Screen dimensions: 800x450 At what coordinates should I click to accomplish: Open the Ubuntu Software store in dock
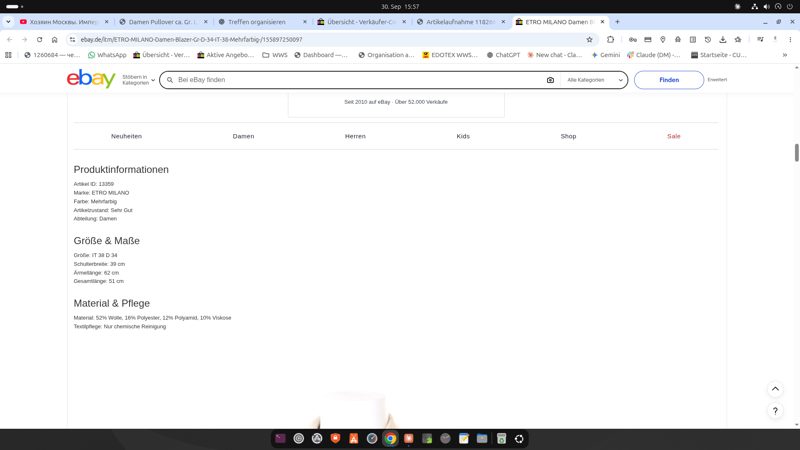point(354,439)
